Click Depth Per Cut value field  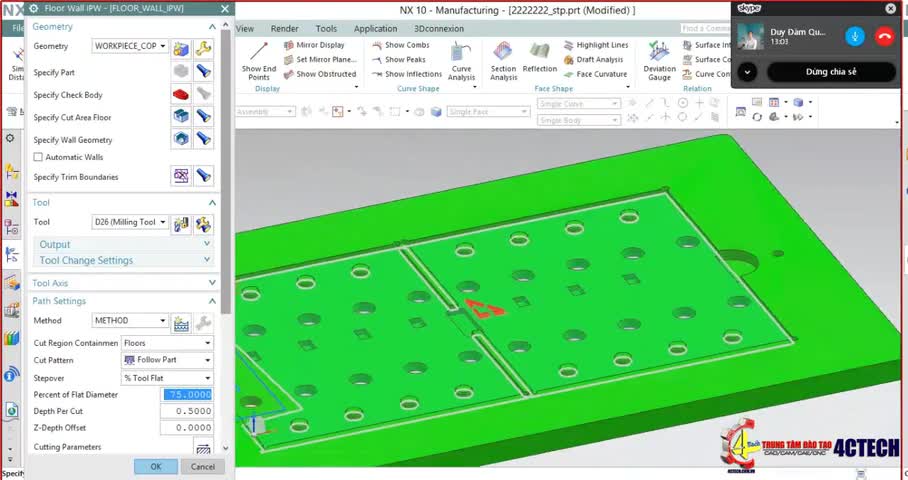click(186, 411)
